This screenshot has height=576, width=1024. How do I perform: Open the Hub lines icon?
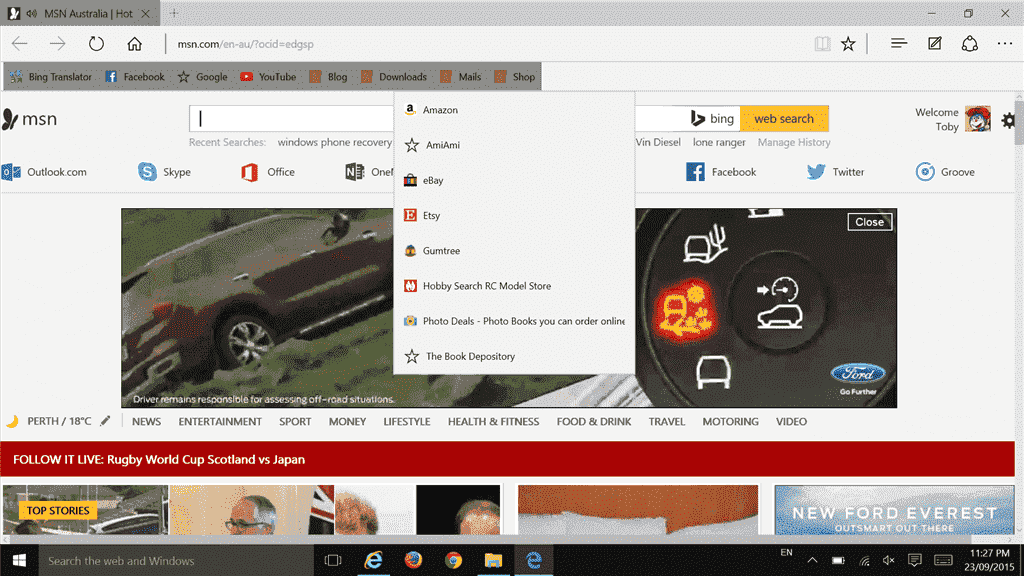click(899, 44)
